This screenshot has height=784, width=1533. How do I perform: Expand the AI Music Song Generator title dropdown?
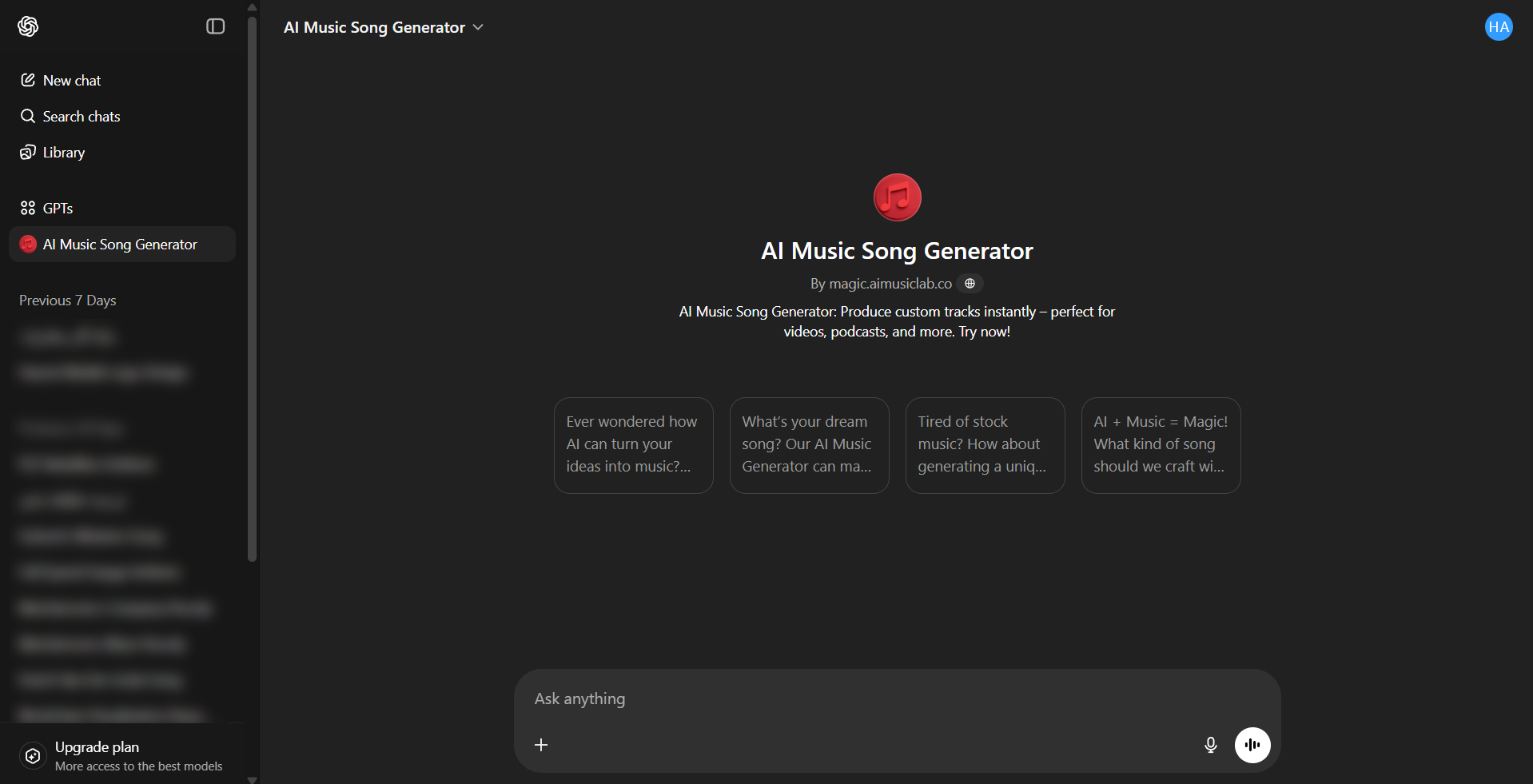pyautogui.click(x=384, y=27)
